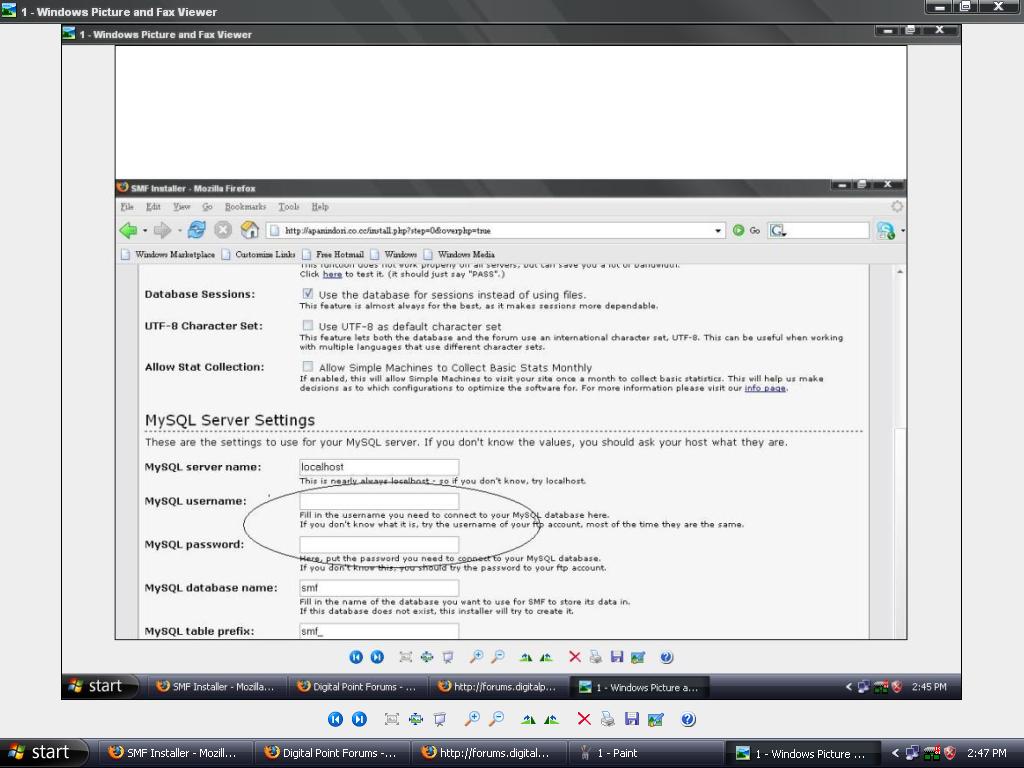Uncheck the Database Sessions checkbox

(308, 294)
